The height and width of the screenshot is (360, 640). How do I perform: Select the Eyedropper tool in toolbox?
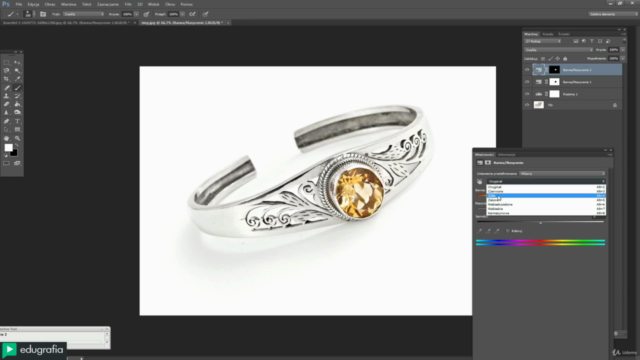(x=17, y=79)
